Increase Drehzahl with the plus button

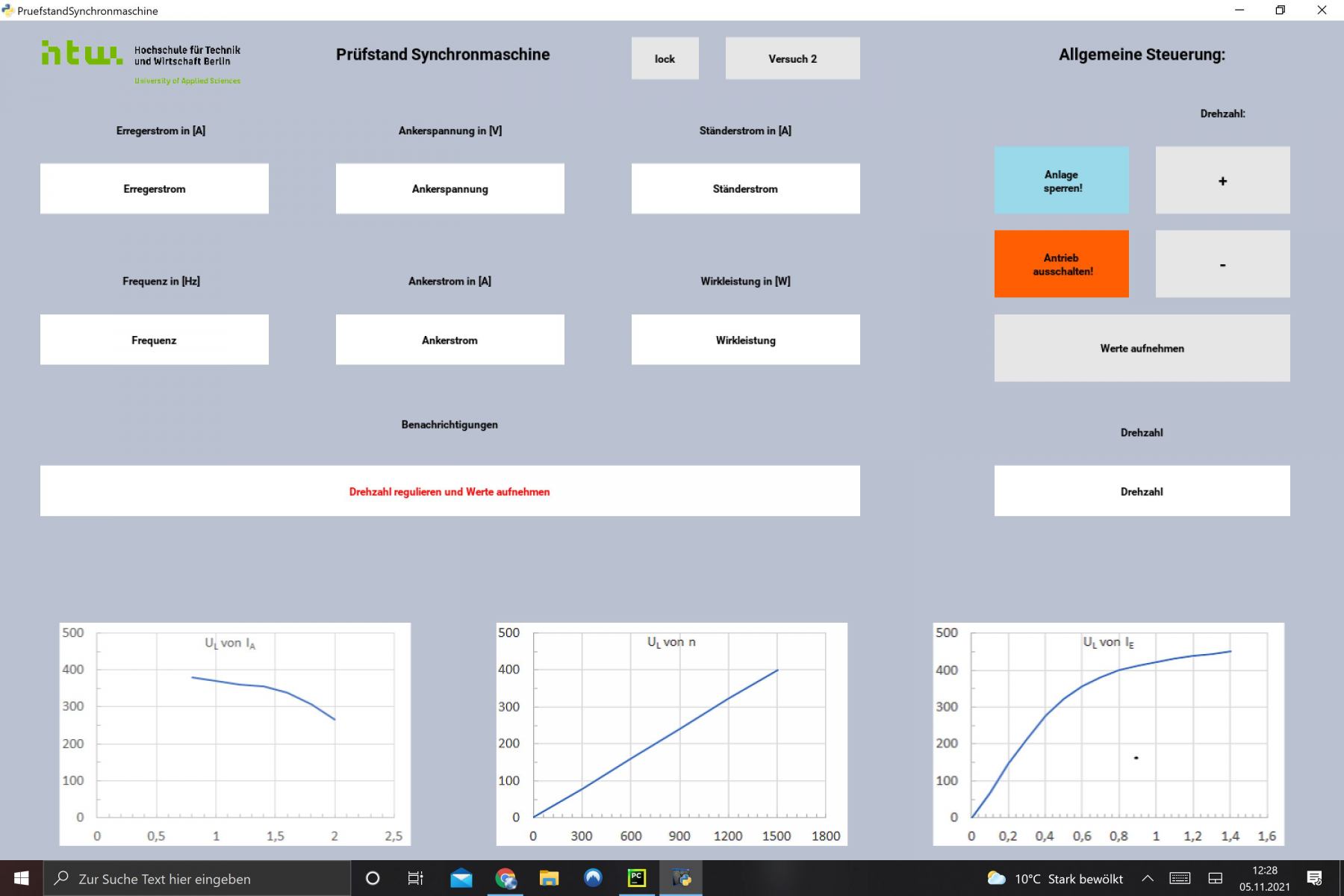[1222, 181]
